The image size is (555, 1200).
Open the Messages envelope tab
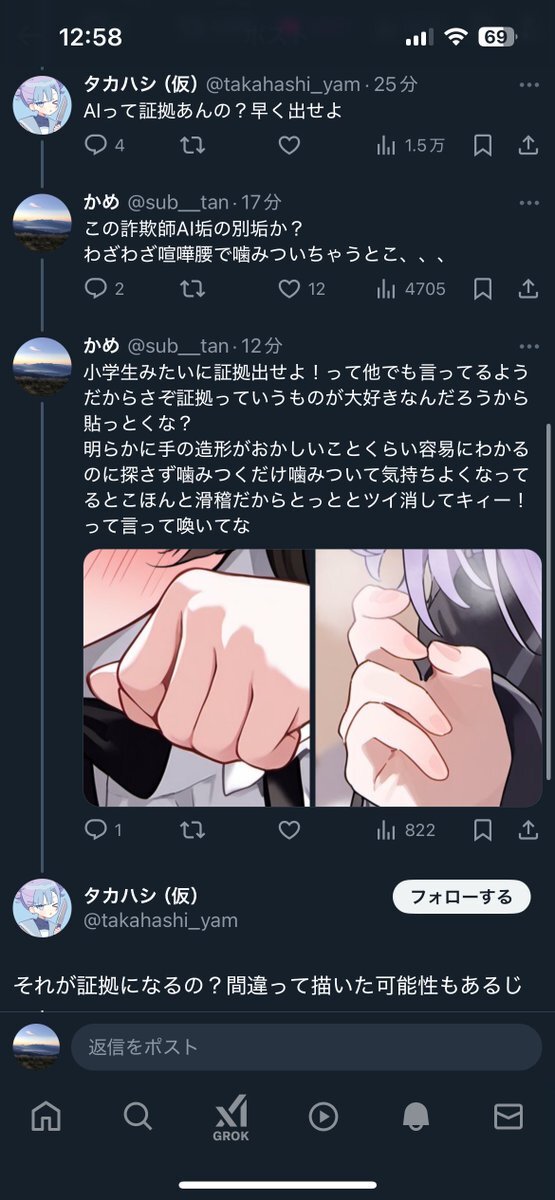coord(508,1117)
